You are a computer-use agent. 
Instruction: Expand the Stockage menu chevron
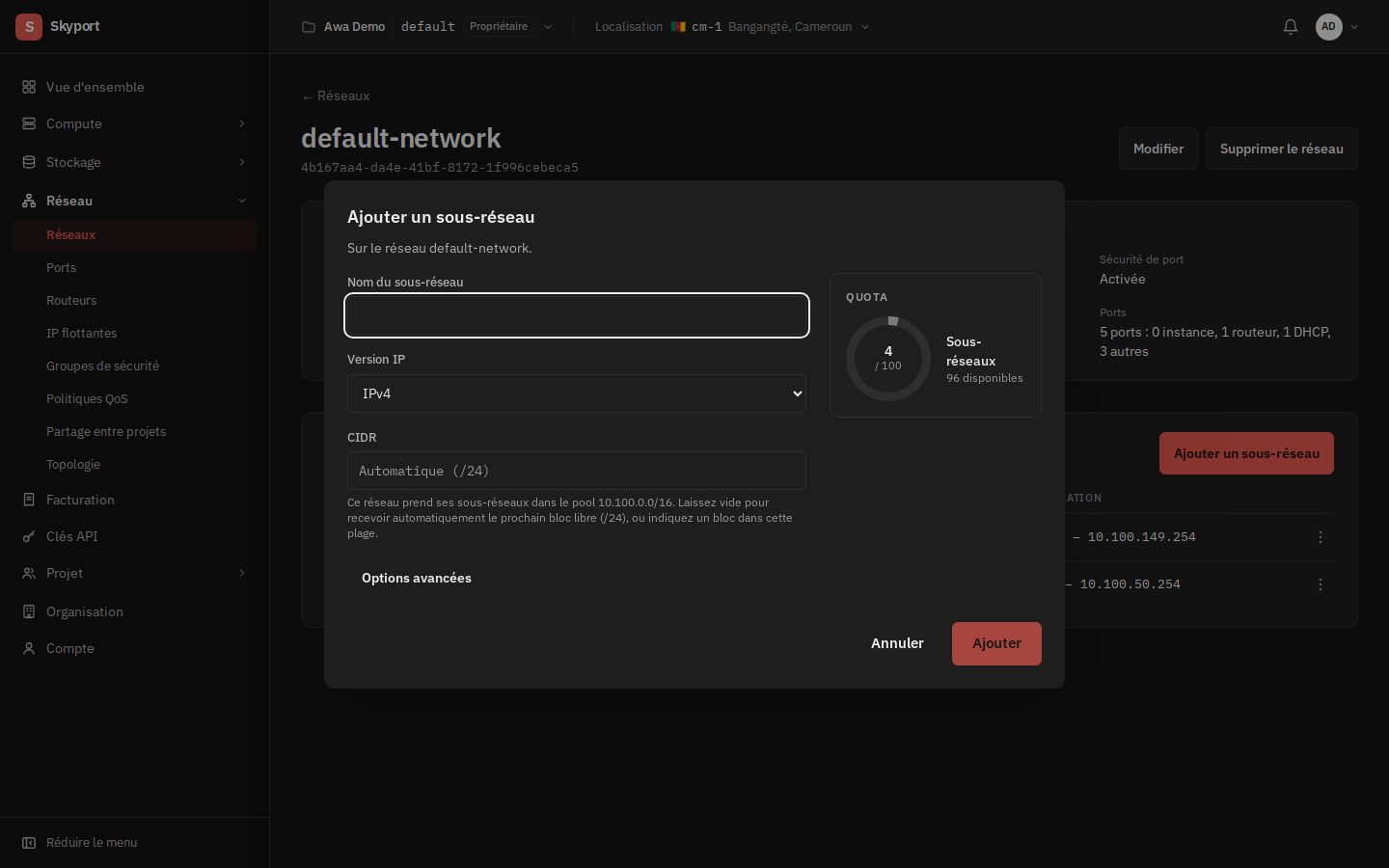(x=242, y=162)
